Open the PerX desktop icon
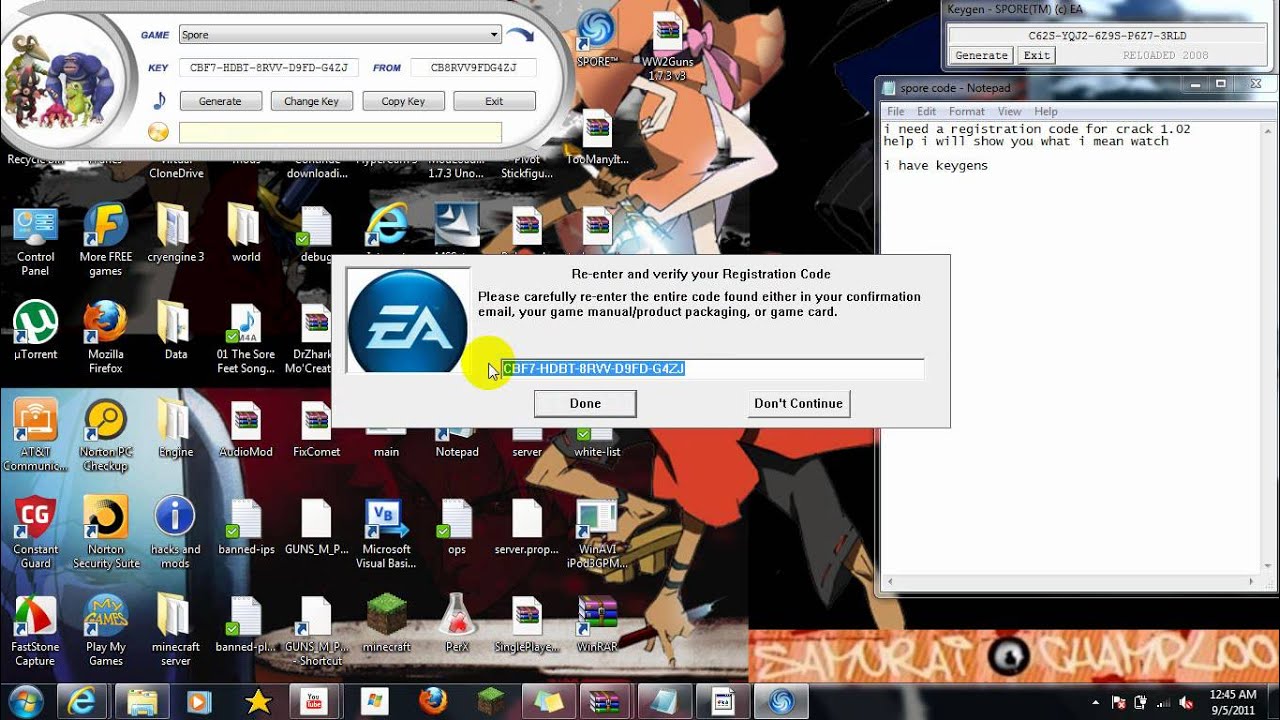 pyautogui.click(x=456, y=624)
